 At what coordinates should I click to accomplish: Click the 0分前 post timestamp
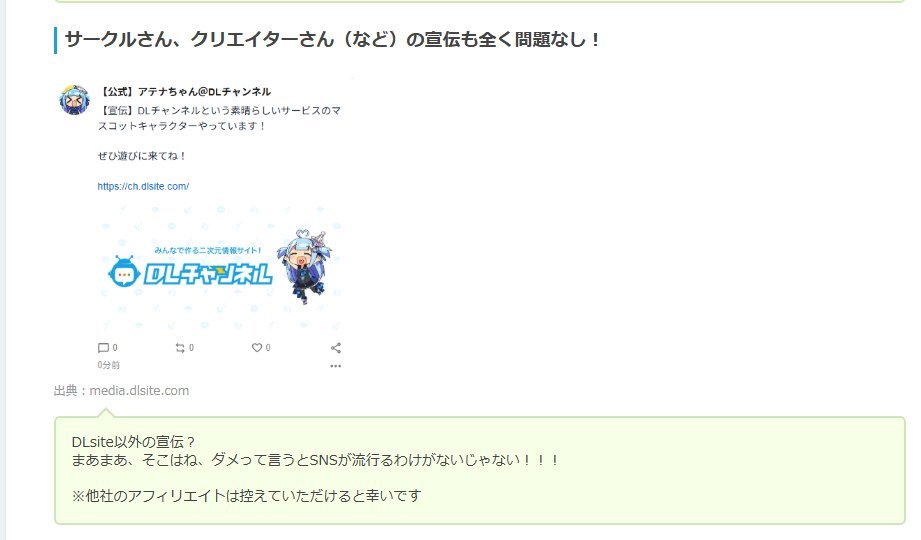click(x=109, y=365)
